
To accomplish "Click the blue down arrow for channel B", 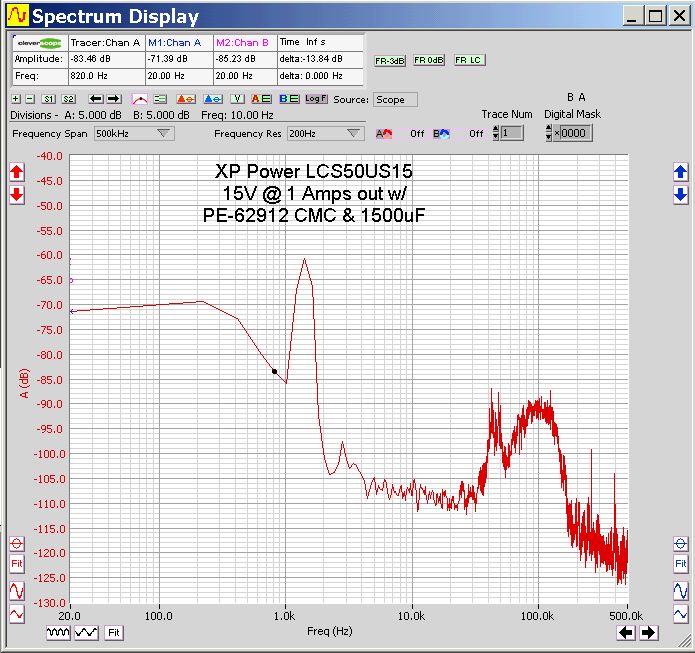I will [680, 195].
